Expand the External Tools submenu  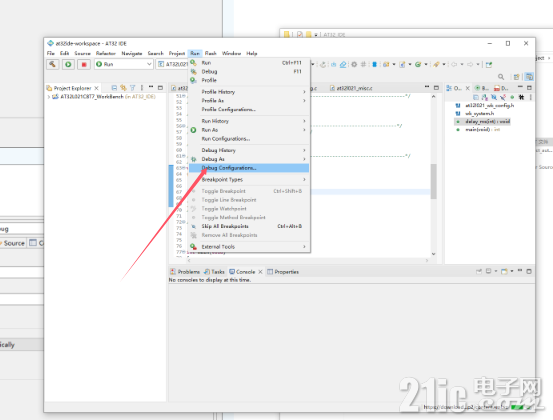pos(249,246)
